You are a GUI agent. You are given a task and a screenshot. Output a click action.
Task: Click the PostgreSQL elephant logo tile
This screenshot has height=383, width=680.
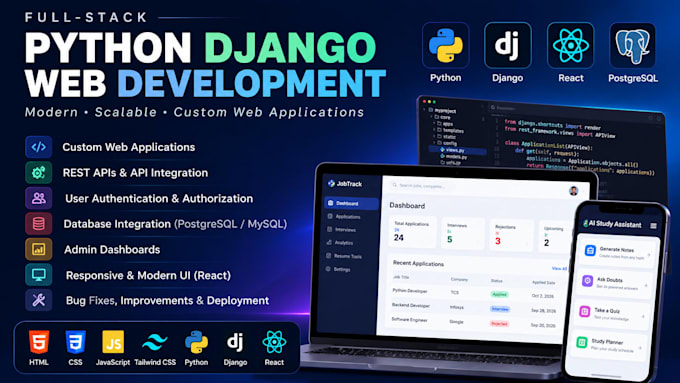click(x=632, y=46)
